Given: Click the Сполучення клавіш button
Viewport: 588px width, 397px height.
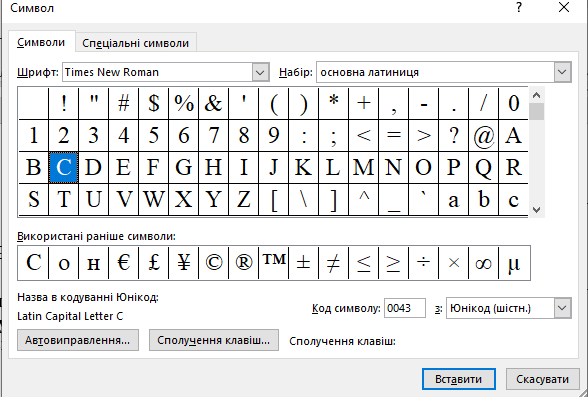Looking at the screenshot, I should point(214,340).
